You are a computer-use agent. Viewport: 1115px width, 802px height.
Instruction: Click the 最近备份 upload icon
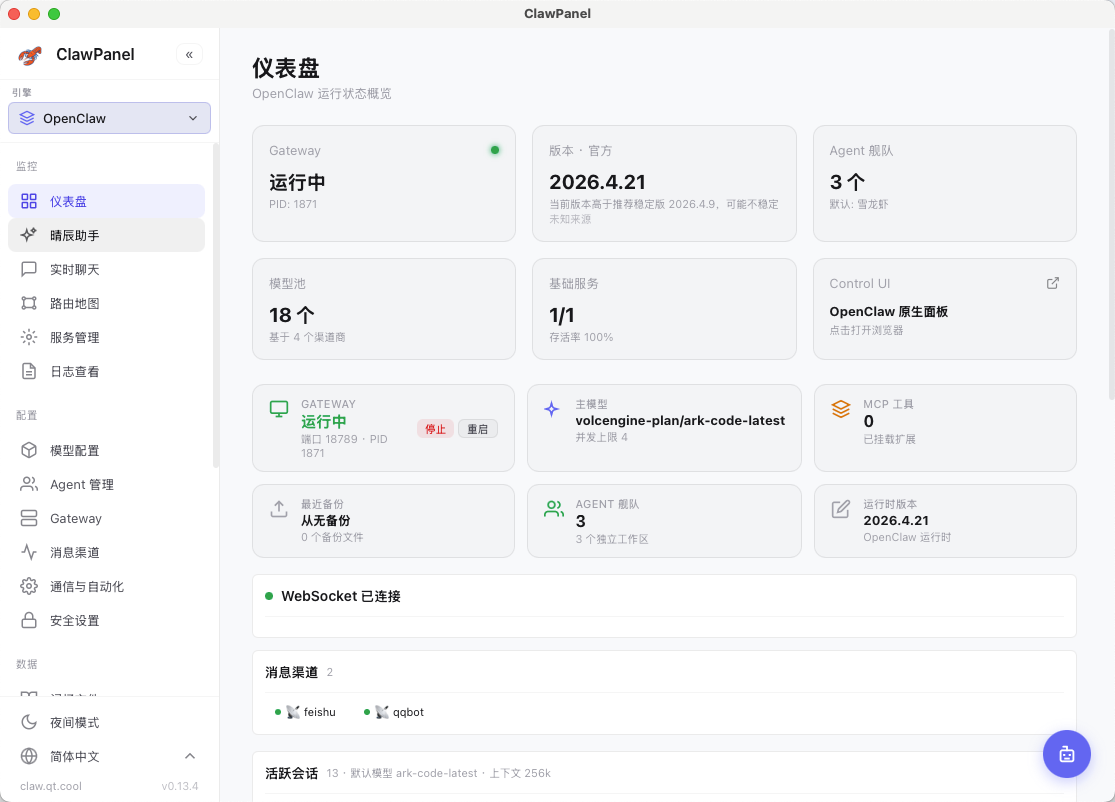[x=279, y=509]
